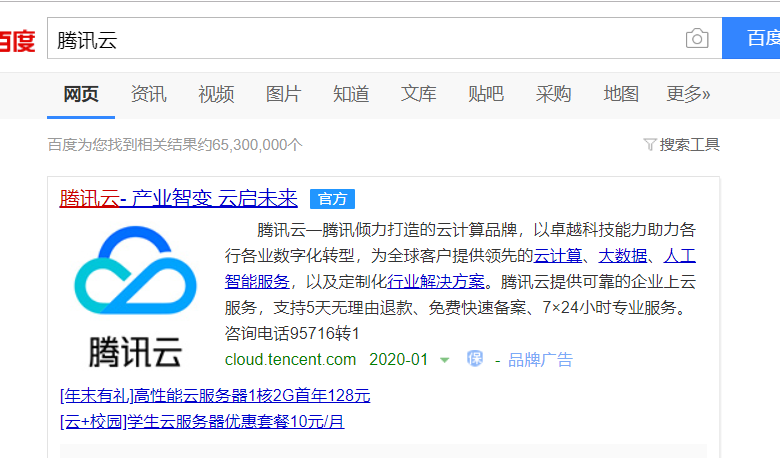This screenshot has width=780, height=458.
Task: Click cloud.tencent.com URL
Action: [x=291, y=360]
